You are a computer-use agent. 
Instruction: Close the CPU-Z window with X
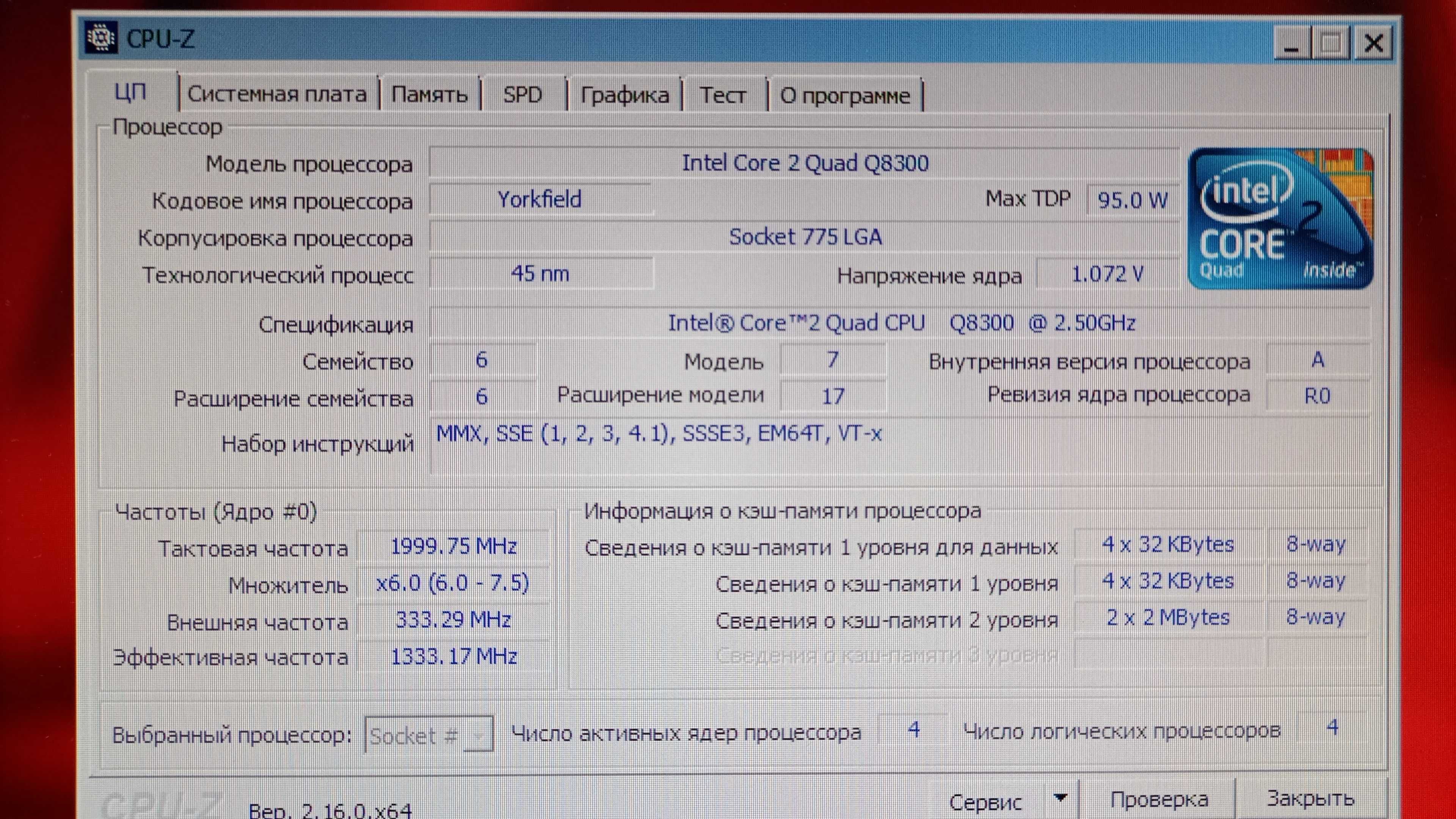1373,43
